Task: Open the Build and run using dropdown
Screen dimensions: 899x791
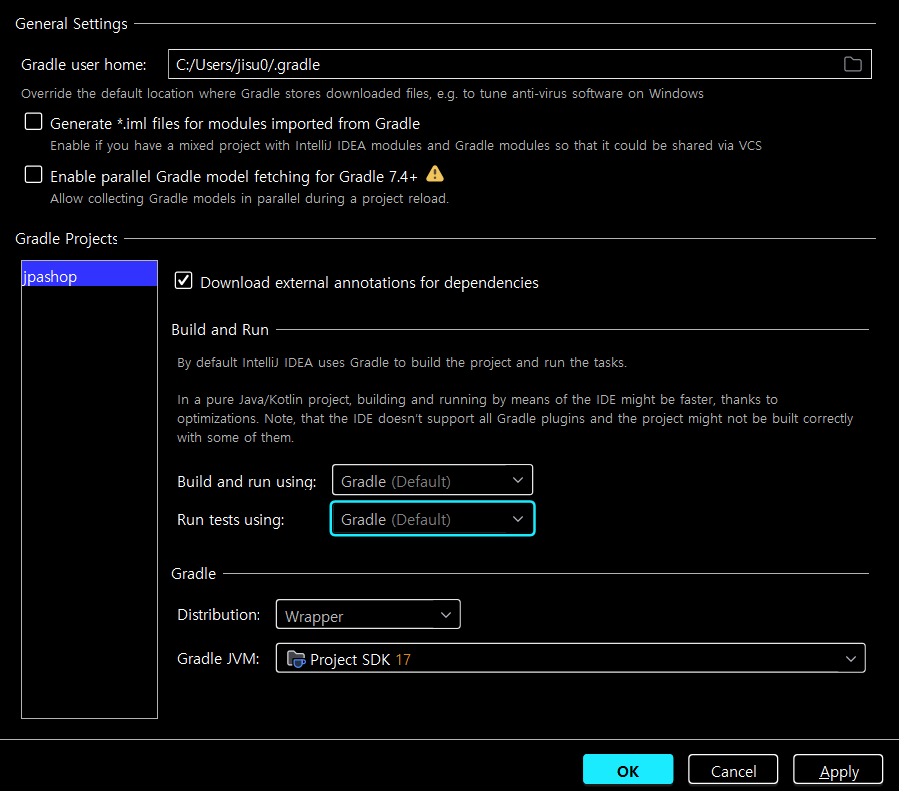Action: (432, 480)
